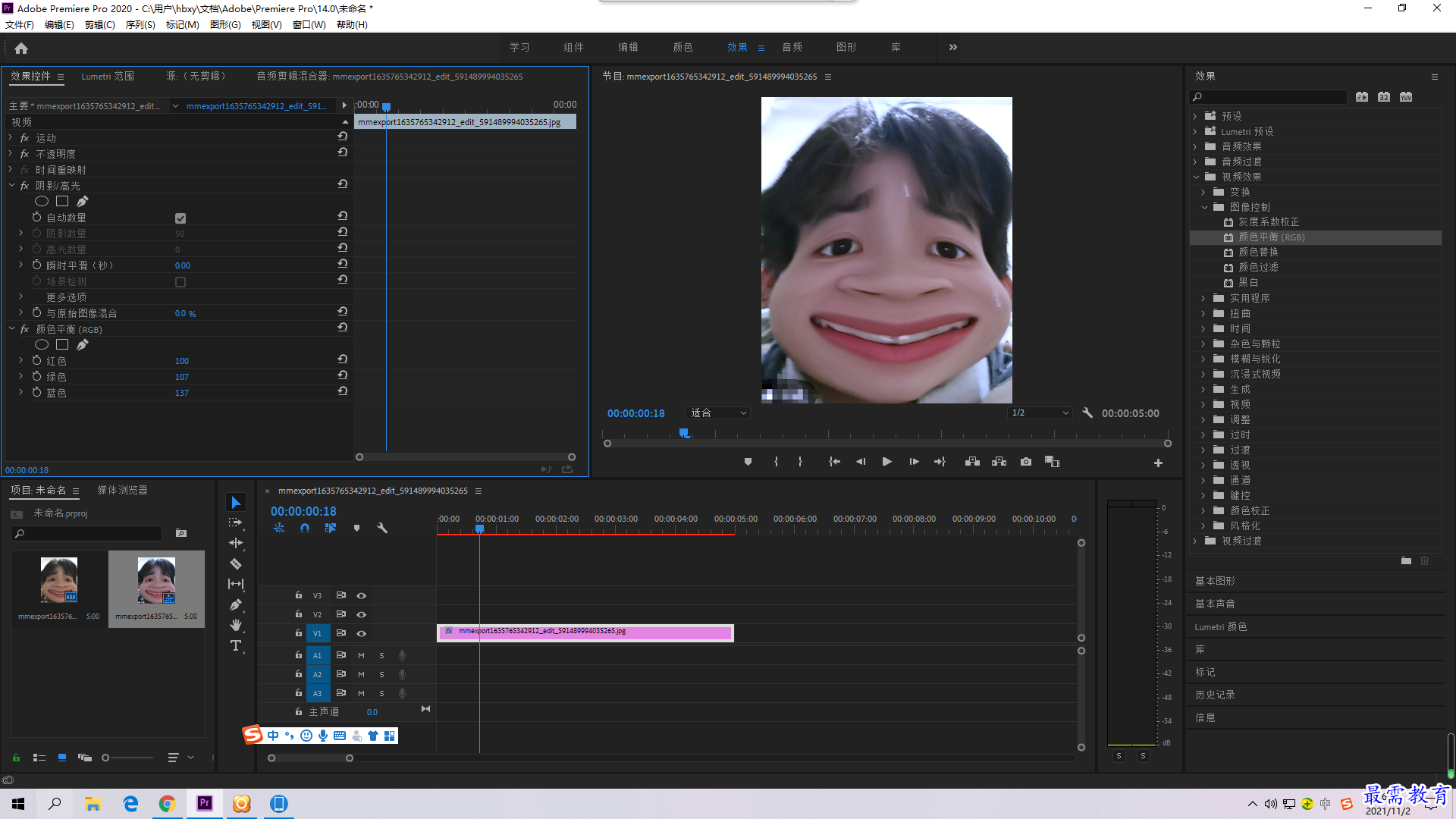Image resolution: width=1456 pixels, height=819 pixels.
Task: Open the 基本图形 panel
Action: click(x=1215, y=581)
